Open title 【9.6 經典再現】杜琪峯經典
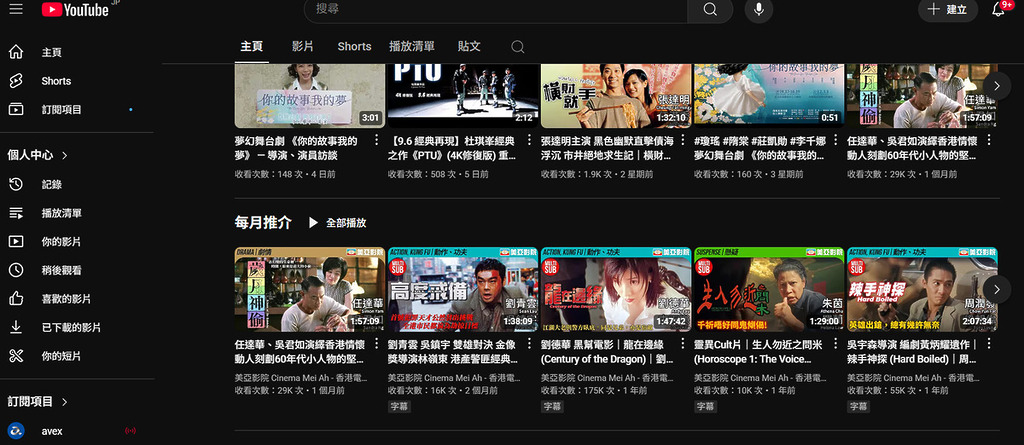This screenshot has height=445, width=1024. tap(452, 148)
